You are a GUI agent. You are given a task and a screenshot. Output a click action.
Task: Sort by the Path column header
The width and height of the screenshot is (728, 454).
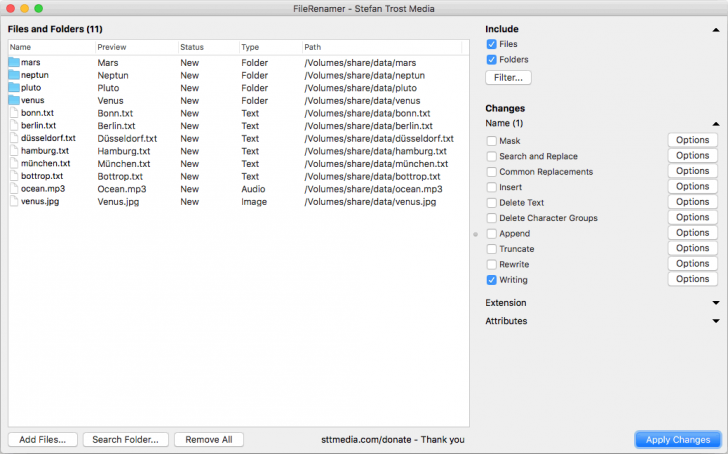coord(382,47)
